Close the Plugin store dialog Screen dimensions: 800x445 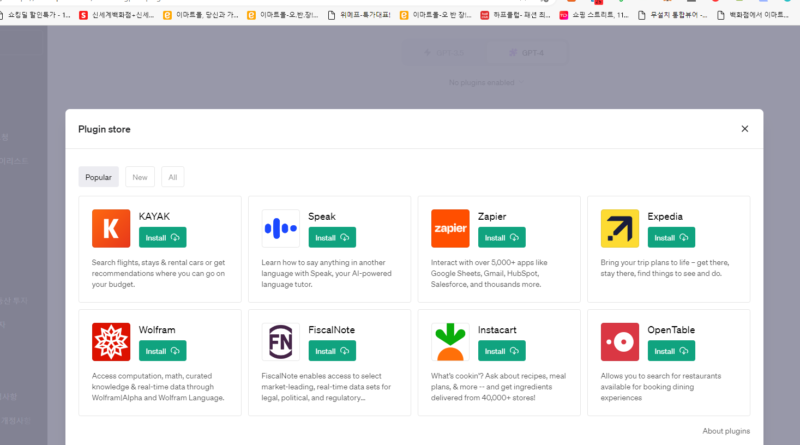point(744,129)
